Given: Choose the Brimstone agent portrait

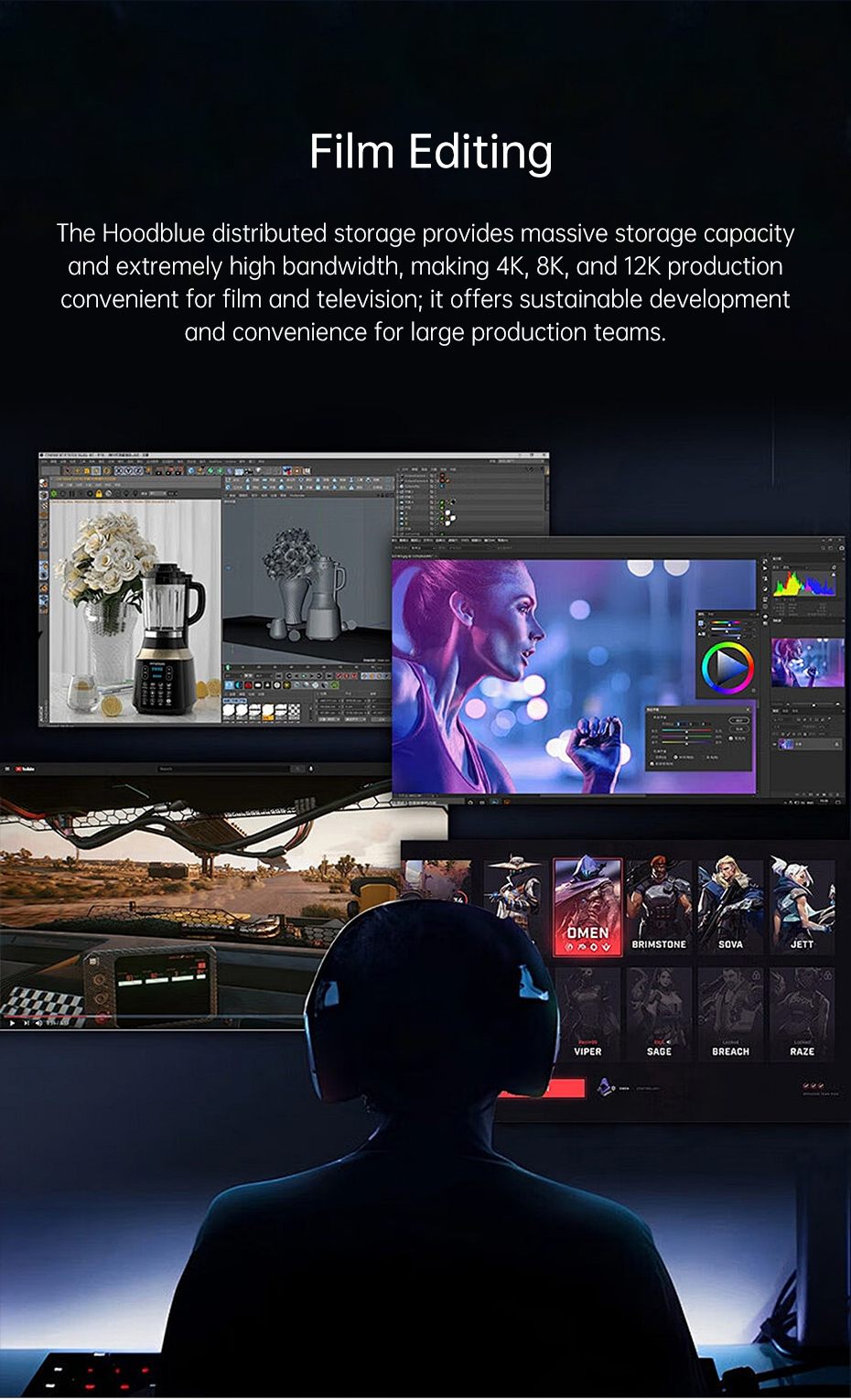Looking at the screenshot, I should pyautogui.click(x=659, y=906).
